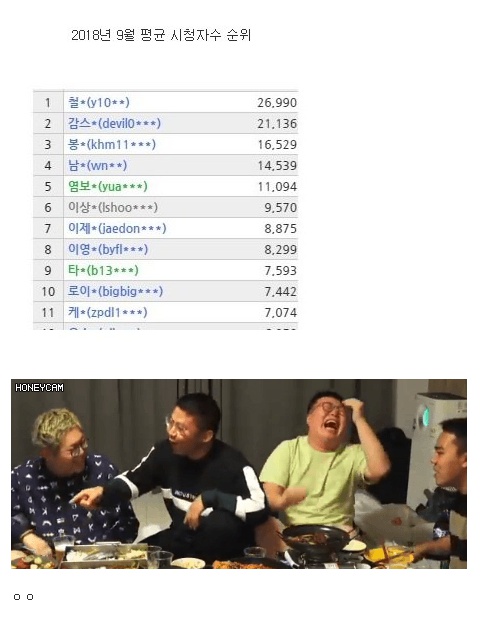Select the rank 10 number cell
This screenshot has height=619, width=501.
pyautogui.click(x=48, y=291)
